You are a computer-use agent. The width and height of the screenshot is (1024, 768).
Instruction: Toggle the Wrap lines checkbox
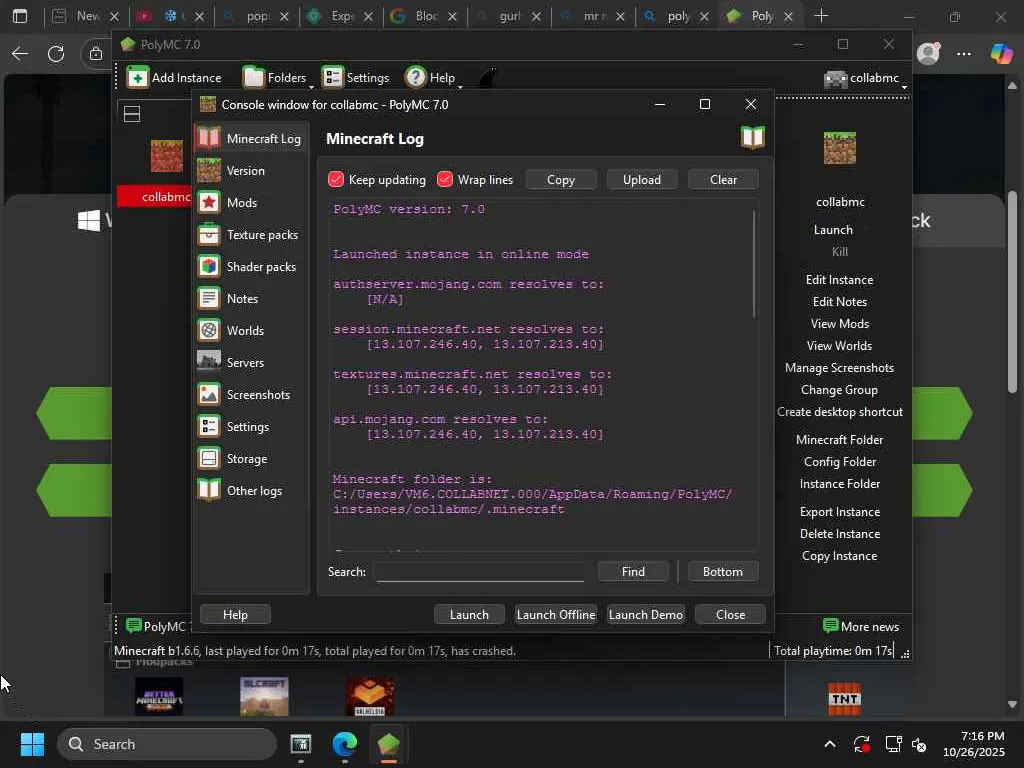coord(445,180)
